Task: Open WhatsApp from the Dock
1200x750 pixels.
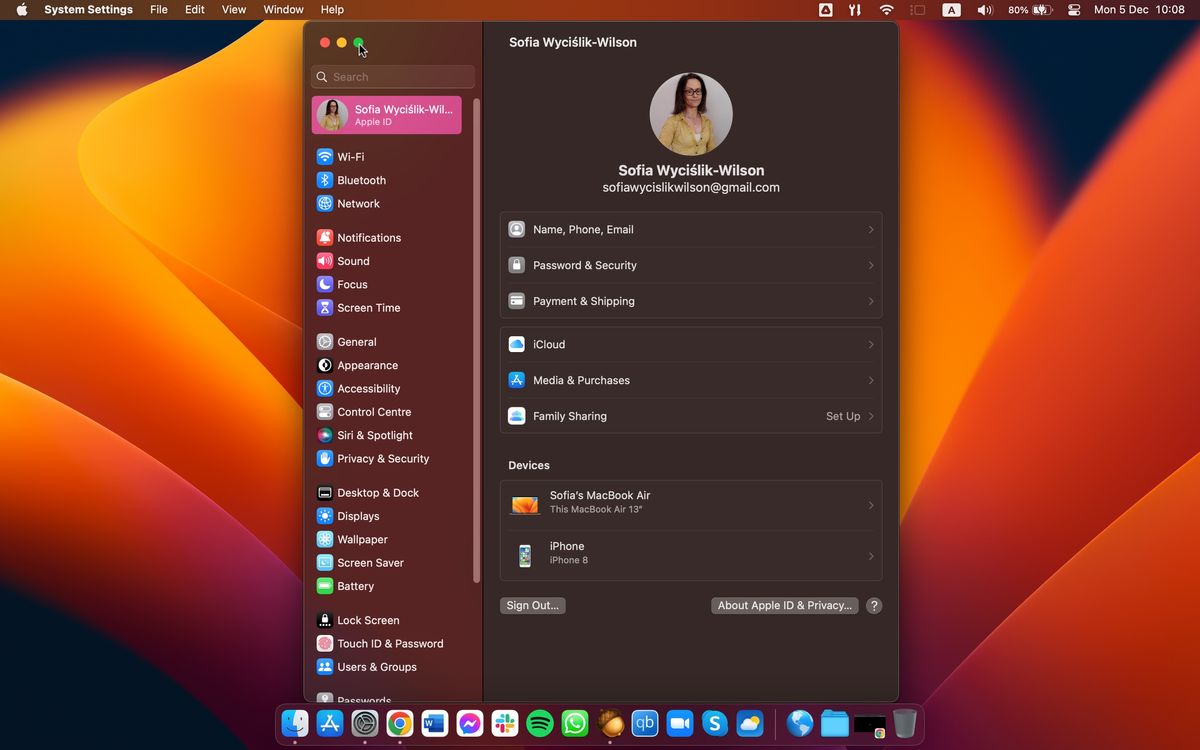Action: tap(575, 723)
